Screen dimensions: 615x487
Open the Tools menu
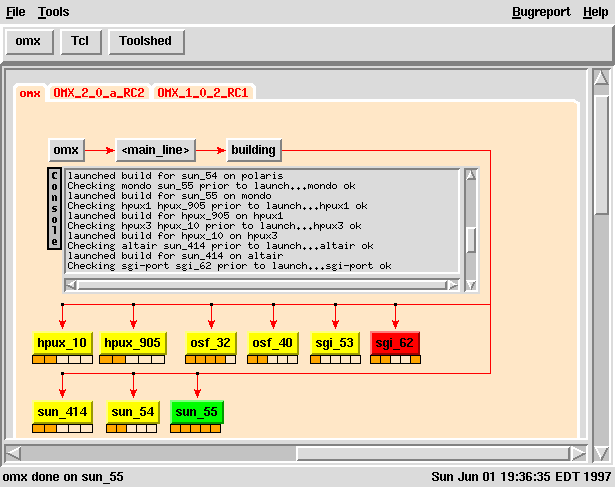(x=53, y=12)
